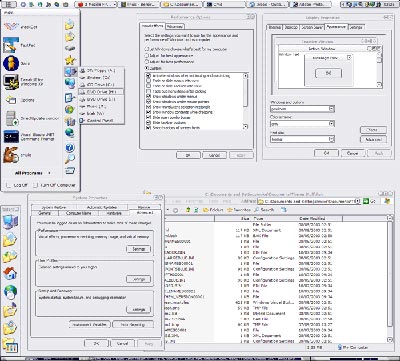Toggle Folders pane in Explorer toolbar
Viewport: 400px width, 361px height.
click(213, 210)
